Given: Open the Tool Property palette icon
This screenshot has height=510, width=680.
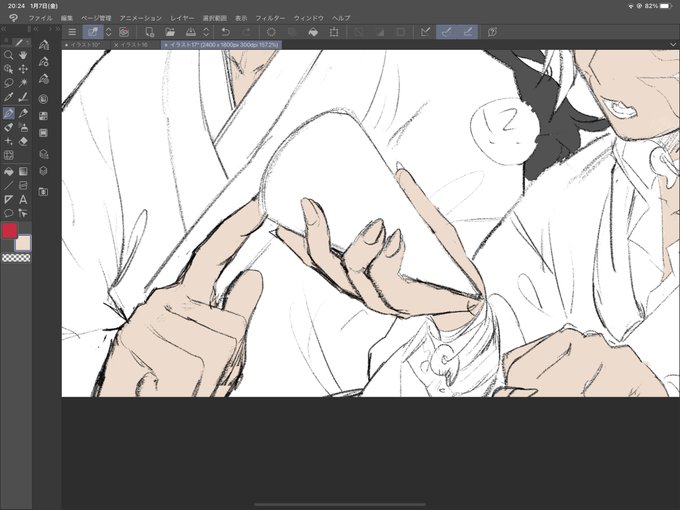Looking at the screenshot, I should click(43, 62).
